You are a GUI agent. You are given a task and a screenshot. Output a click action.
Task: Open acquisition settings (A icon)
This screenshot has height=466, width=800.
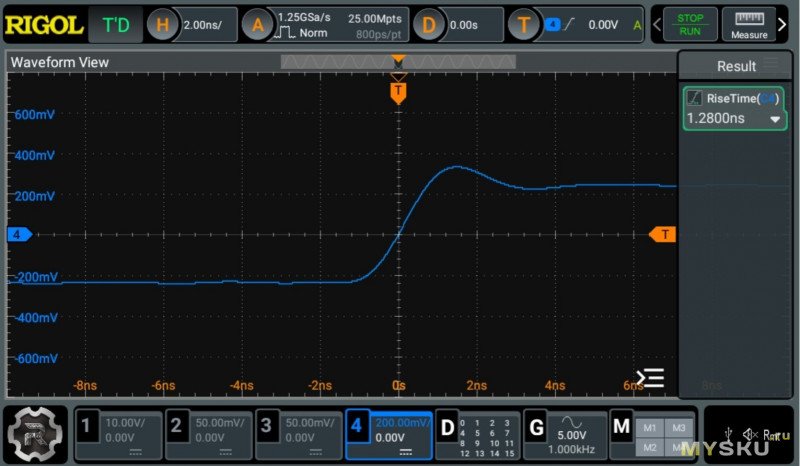[x=258, y=25]
